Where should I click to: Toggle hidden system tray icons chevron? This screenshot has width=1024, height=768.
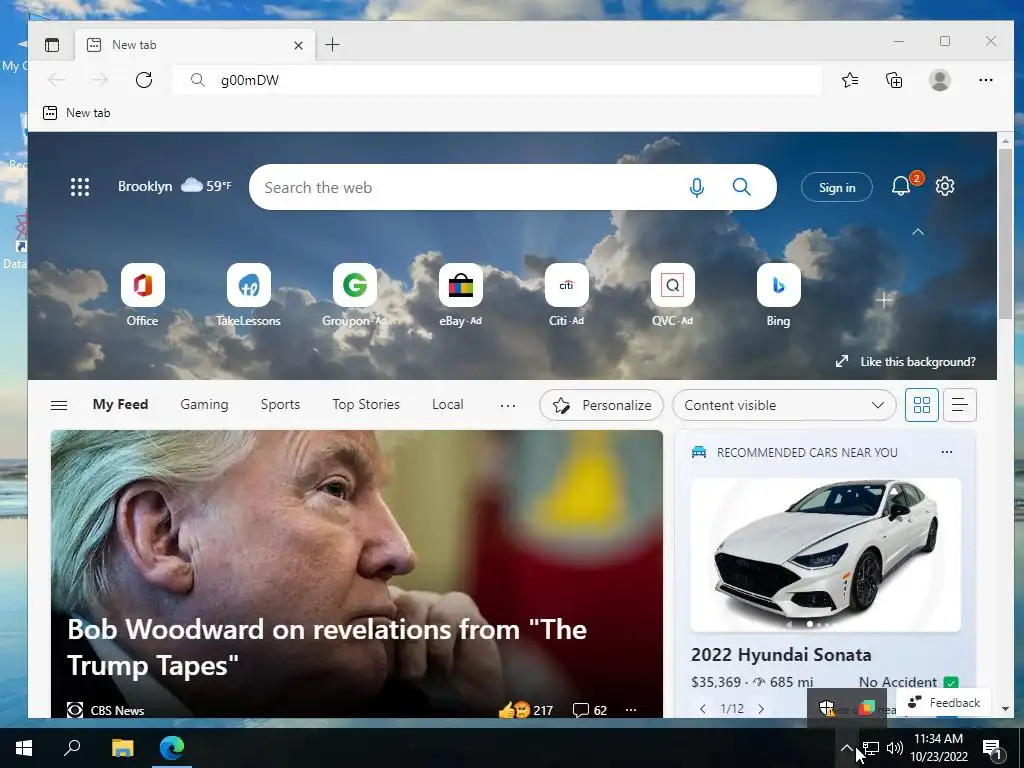coord(846,748)
